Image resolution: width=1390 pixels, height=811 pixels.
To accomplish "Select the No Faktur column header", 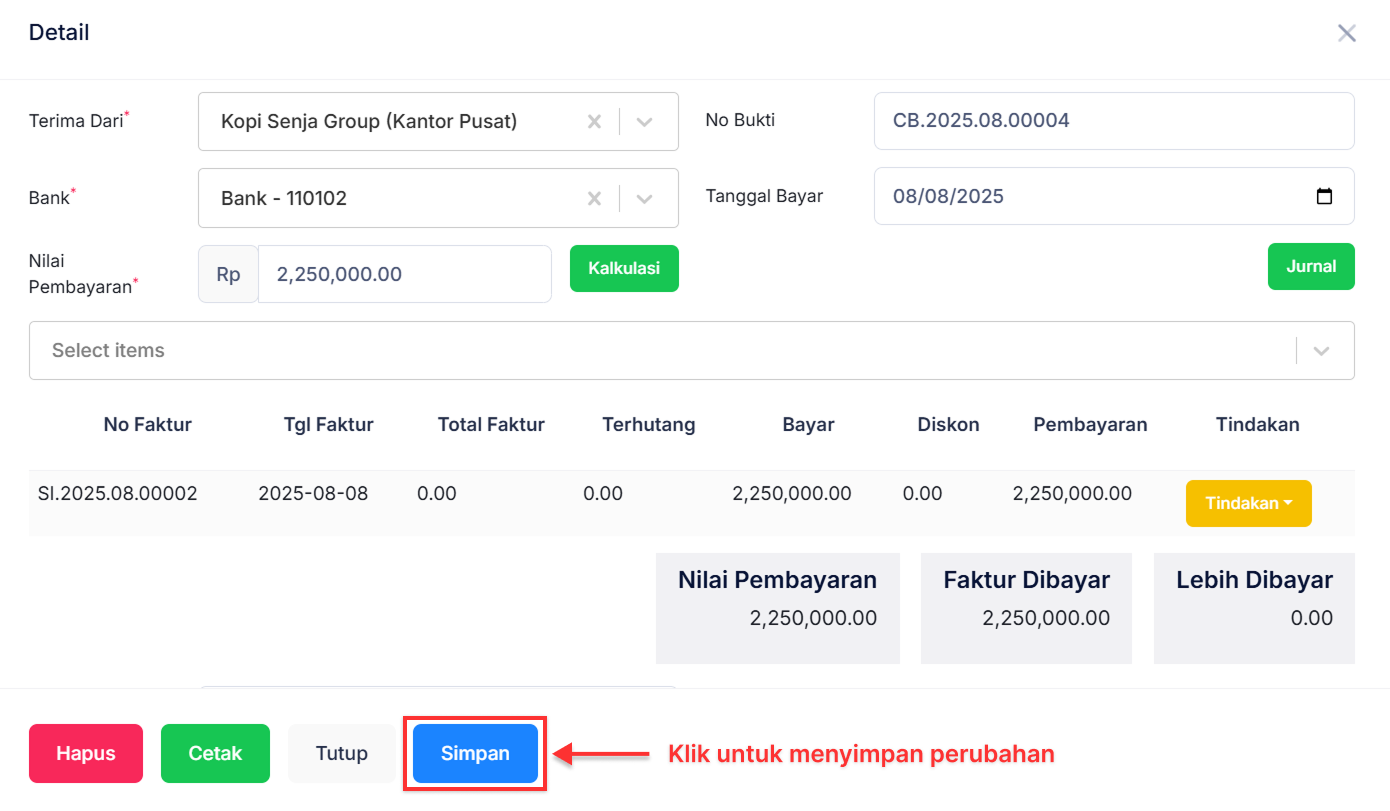I will 147,424.
